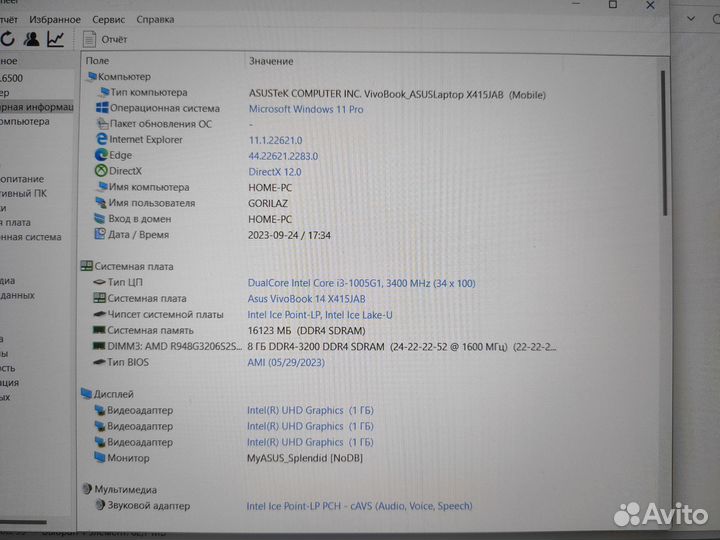Open the 11.1.22621.0 Internet Explorer version link
Viewport: 720px width, 540px height.
(275, 141)
